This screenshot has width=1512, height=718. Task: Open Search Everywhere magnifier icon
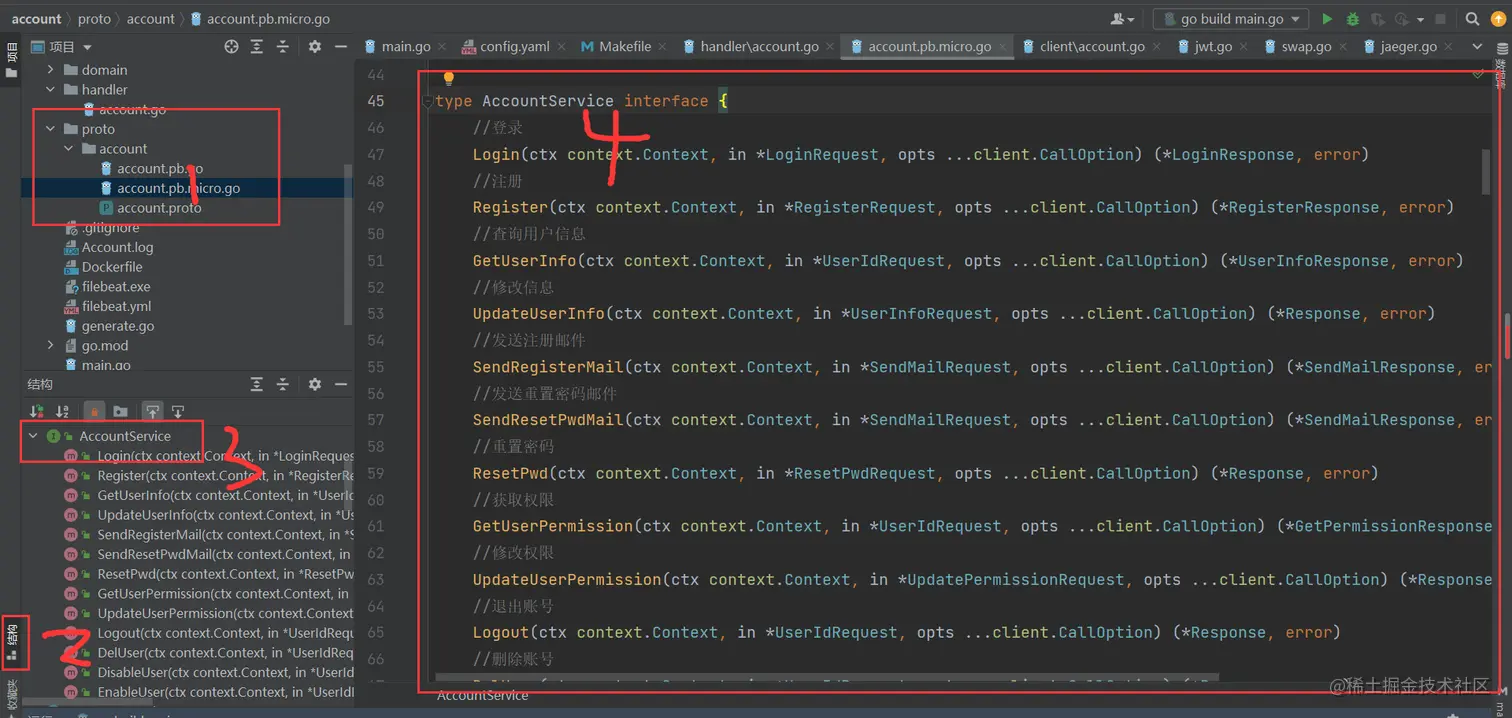tap(1473, 19)
